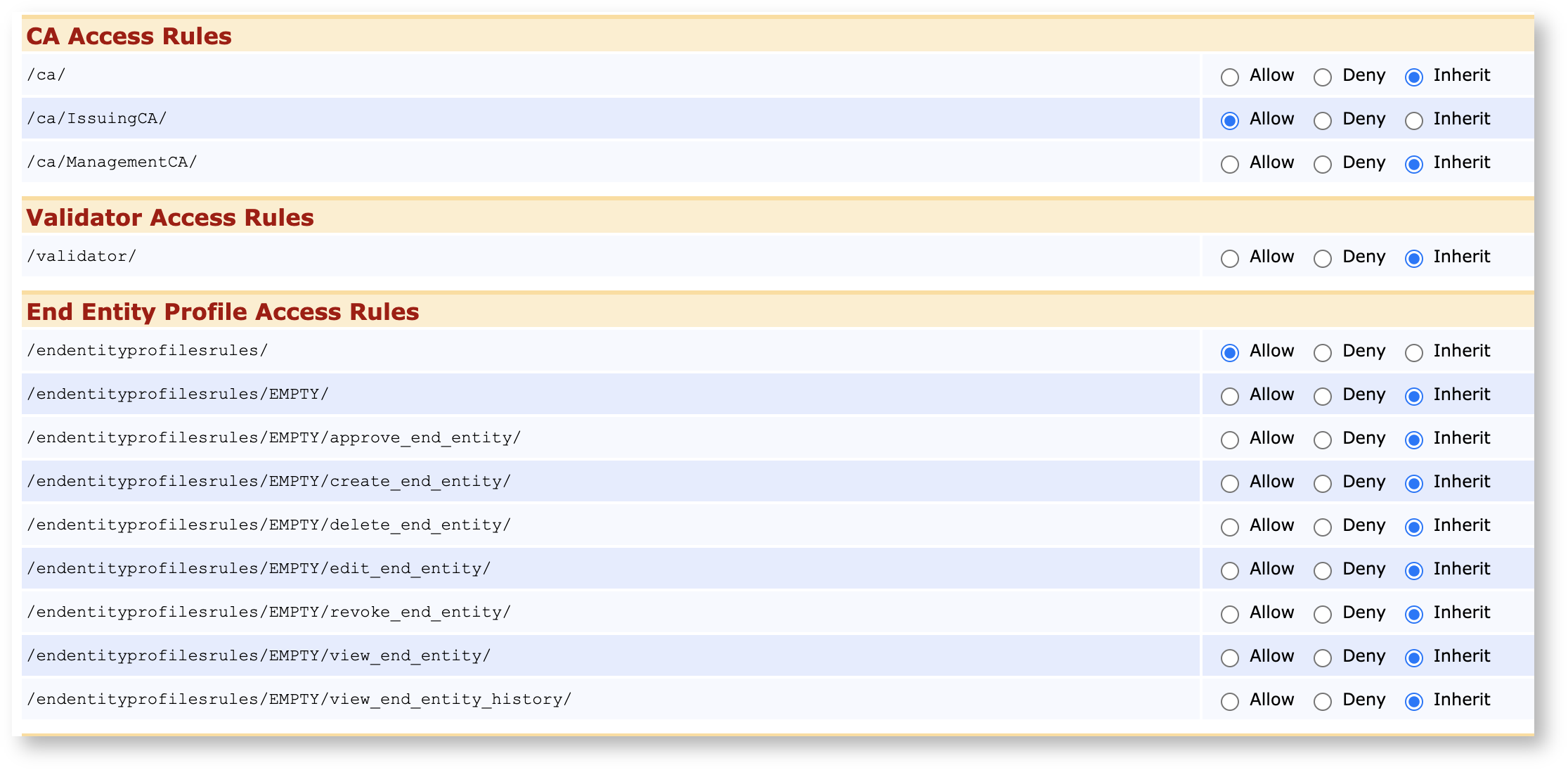
Task: Deny delete_end_entity under EMPTY
Action: click(x=1323, y=527)
